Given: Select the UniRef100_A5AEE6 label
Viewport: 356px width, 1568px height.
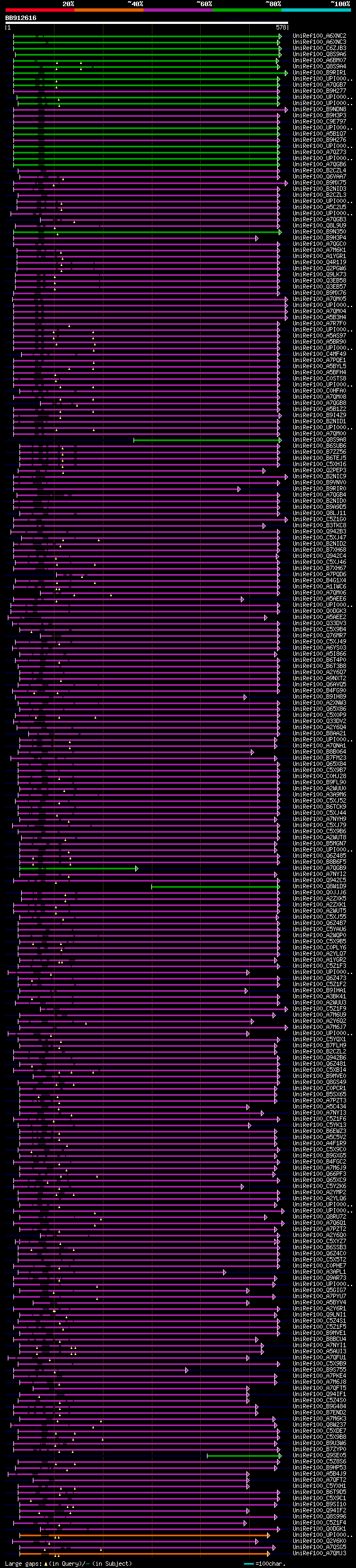Looking at the screenshot, I should point(319,599).
